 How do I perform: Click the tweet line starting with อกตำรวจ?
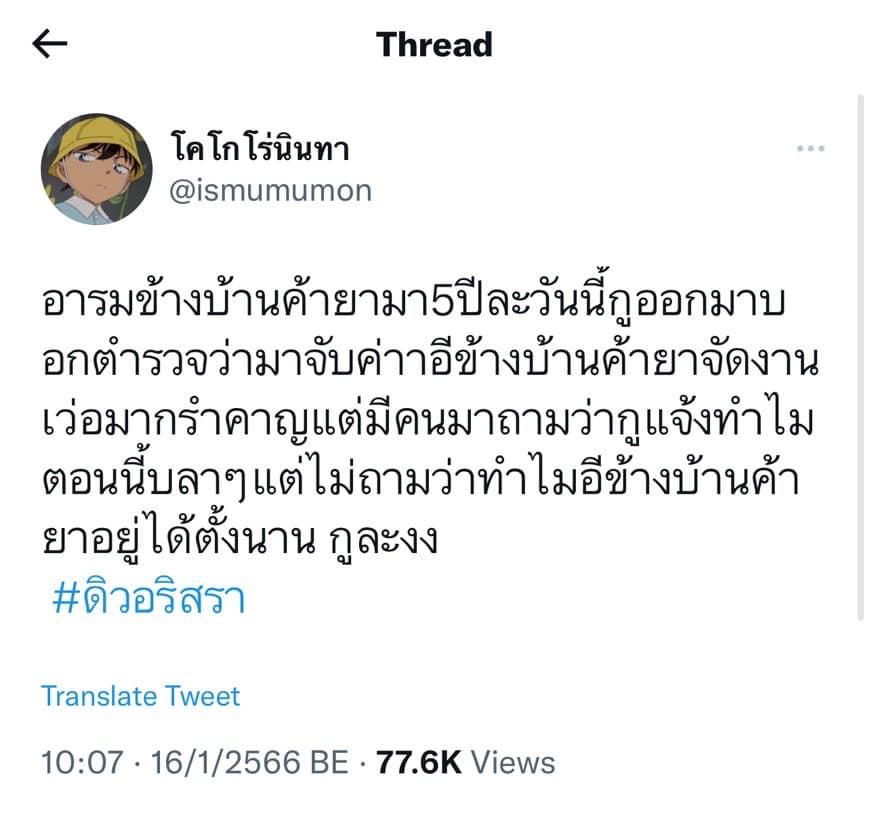430,361
